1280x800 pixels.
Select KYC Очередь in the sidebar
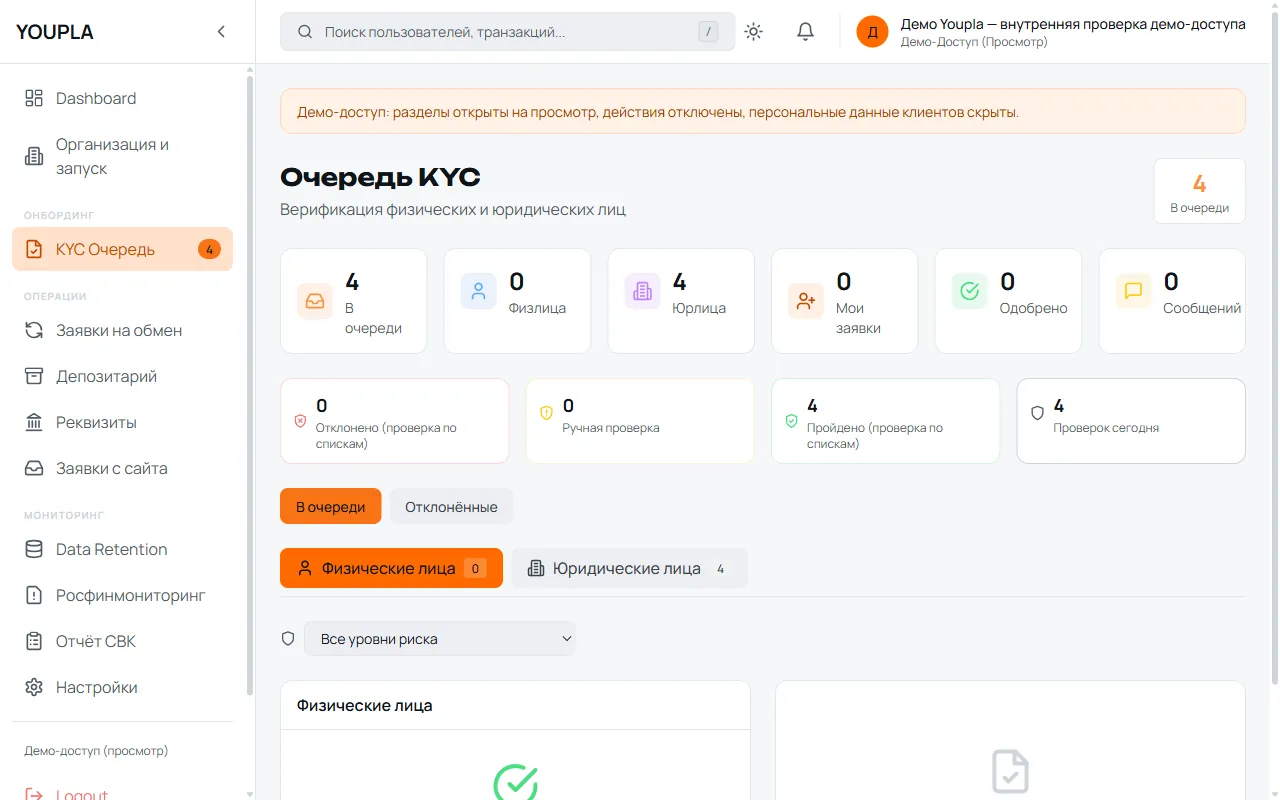[122, 249]
